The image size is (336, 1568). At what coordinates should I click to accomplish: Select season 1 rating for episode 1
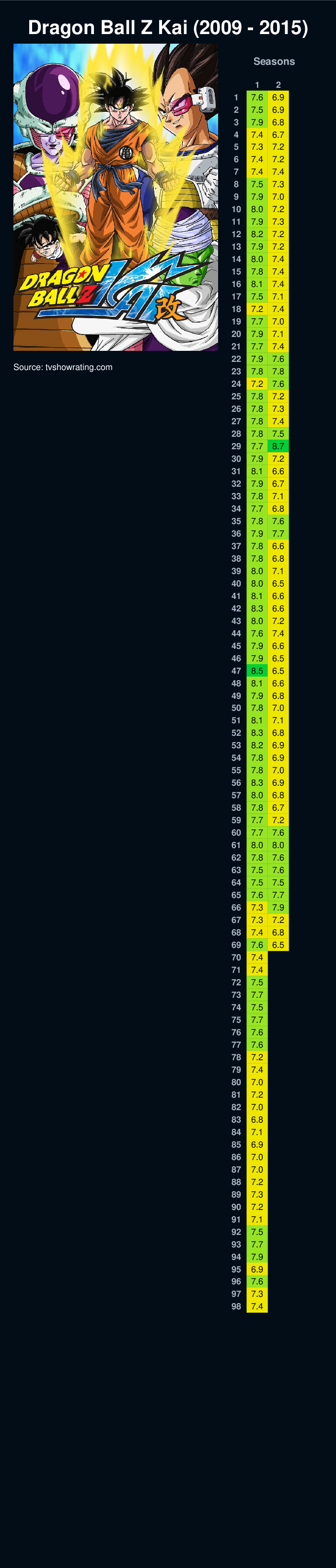pyautogui.click(x=257, y=97)
